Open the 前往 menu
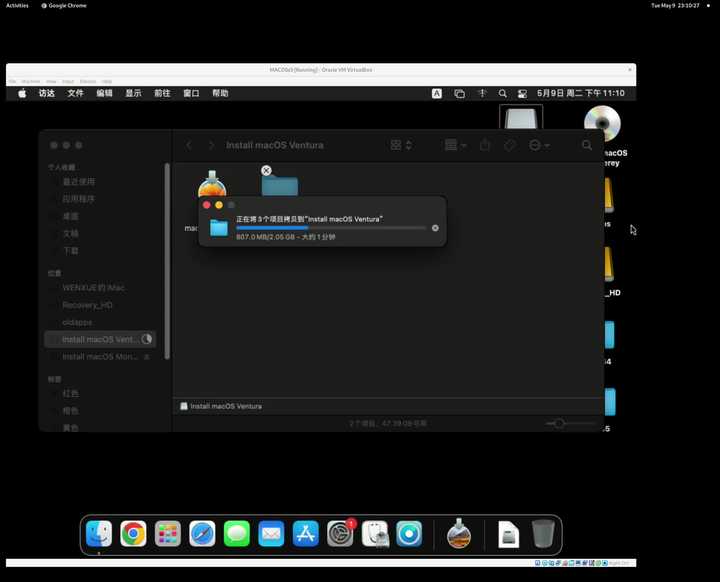The width and height of the screenshot is (720, 582). pyautogui.click(x=162, y=93)
